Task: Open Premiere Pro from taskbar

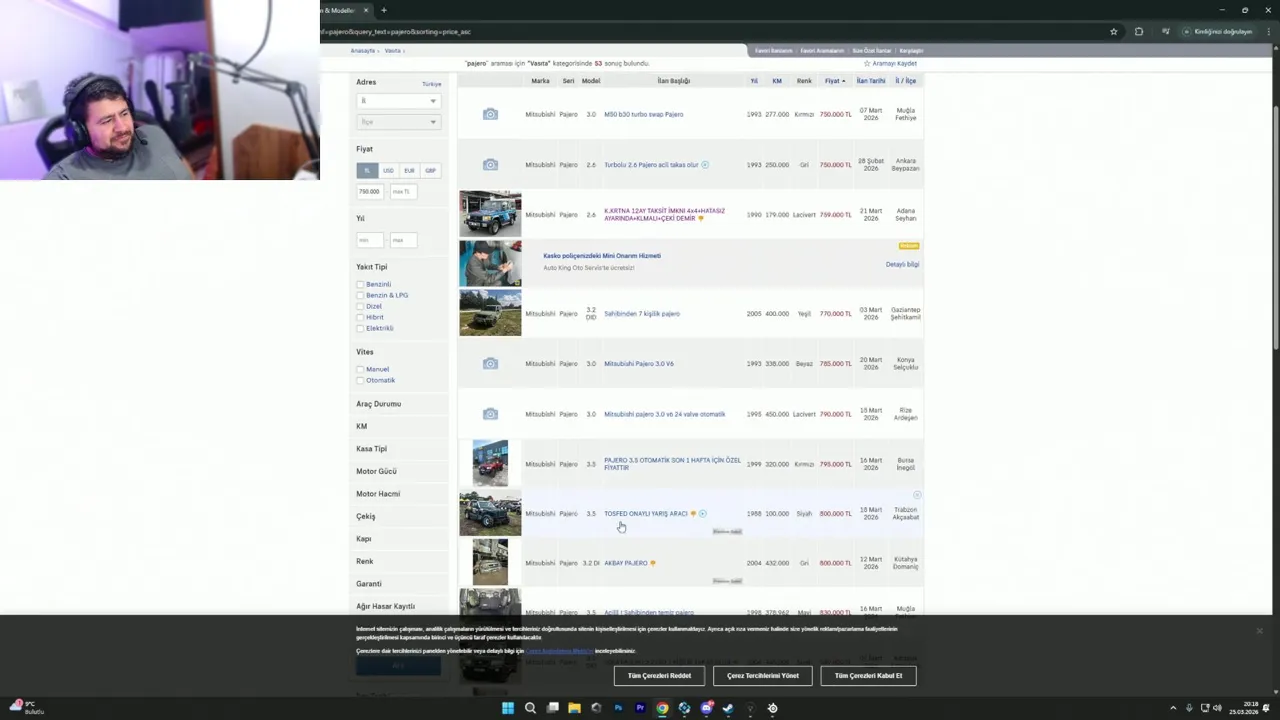Action: coord(640,708)
